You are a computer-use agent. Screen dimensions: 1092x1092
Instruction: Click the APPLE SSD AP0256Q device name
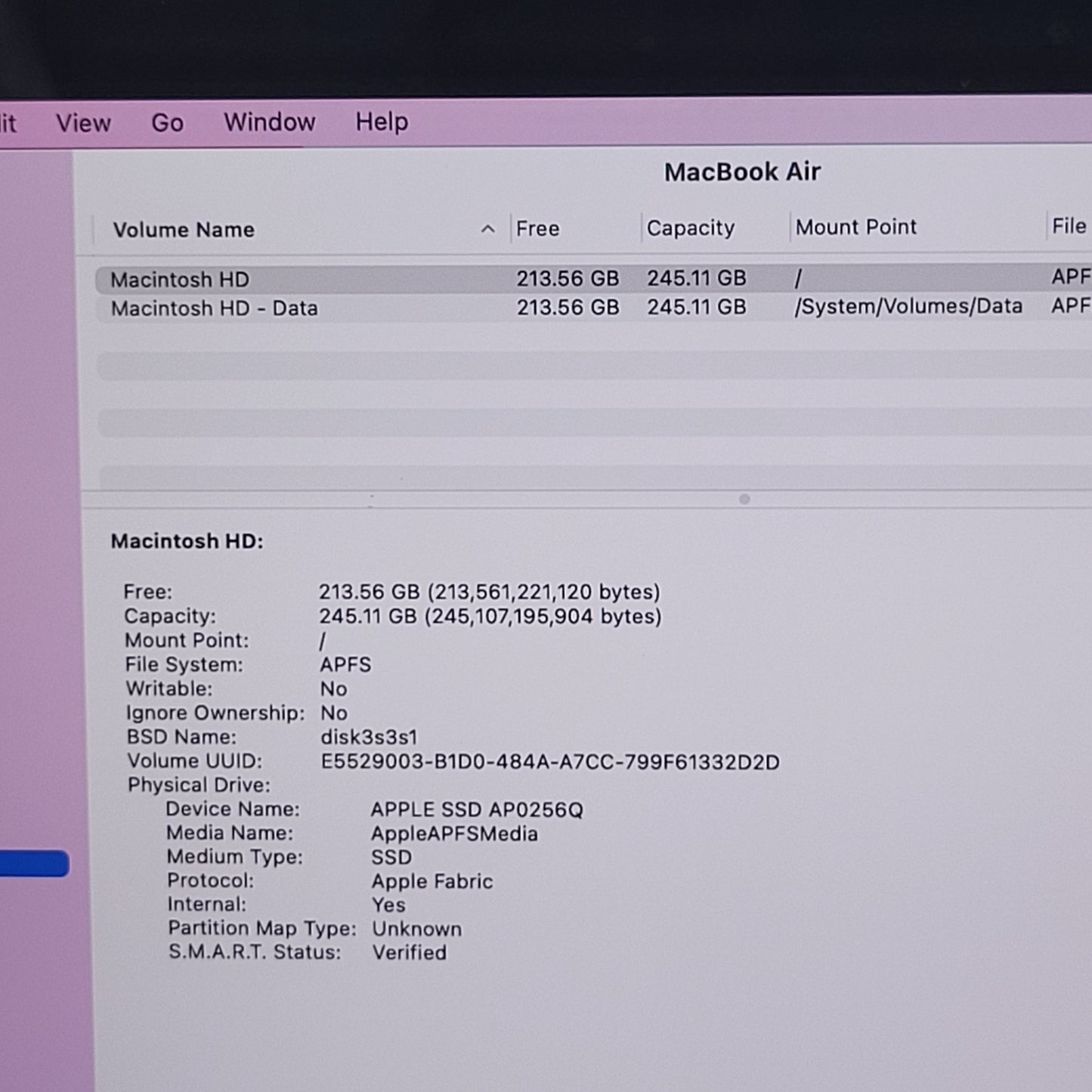[477, 810]
